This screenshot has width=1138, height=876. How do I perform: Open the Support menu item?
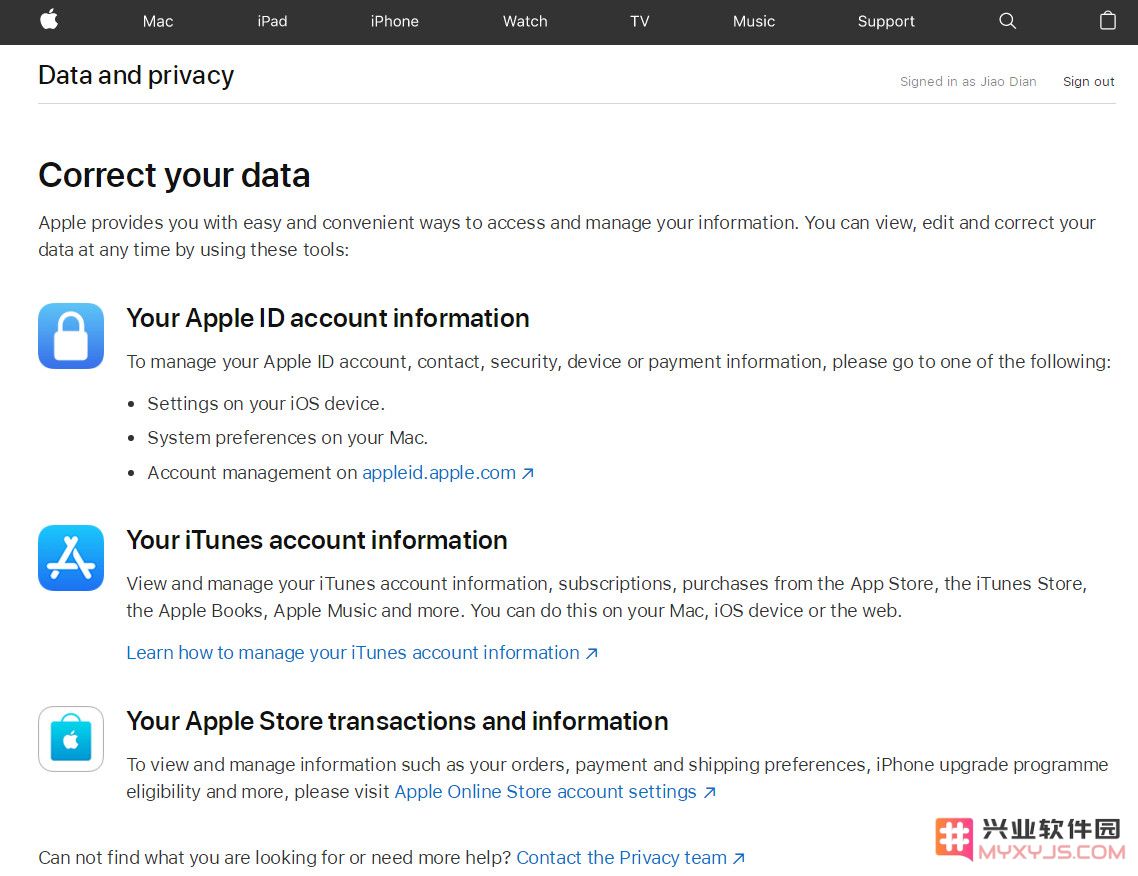[885, 21]
